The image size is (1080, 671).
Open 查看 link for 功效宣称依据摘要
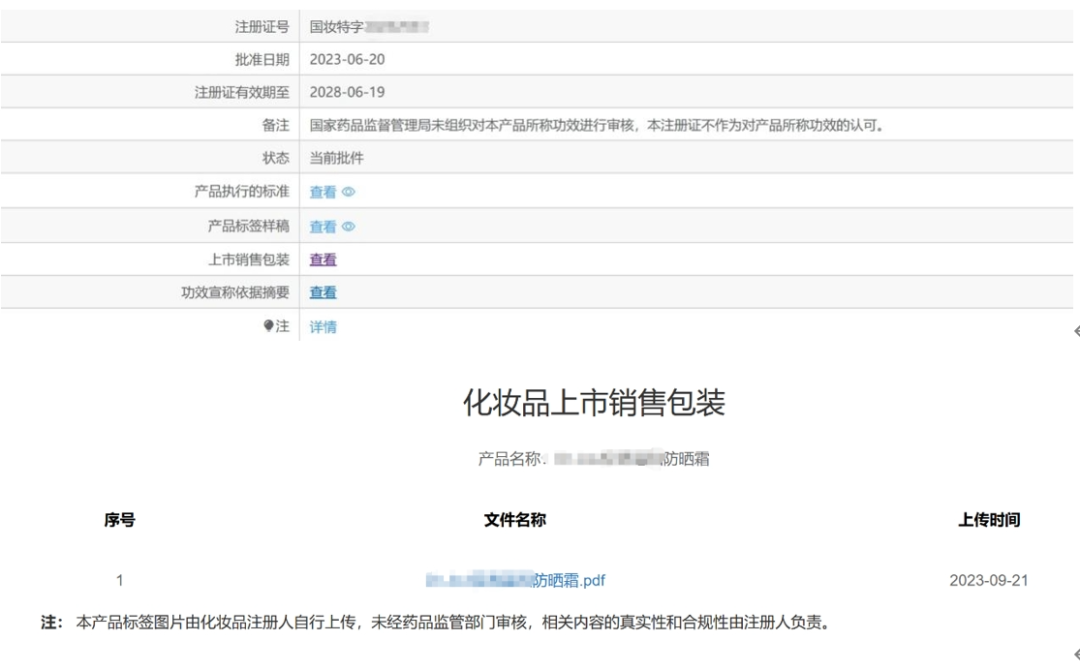322,292
